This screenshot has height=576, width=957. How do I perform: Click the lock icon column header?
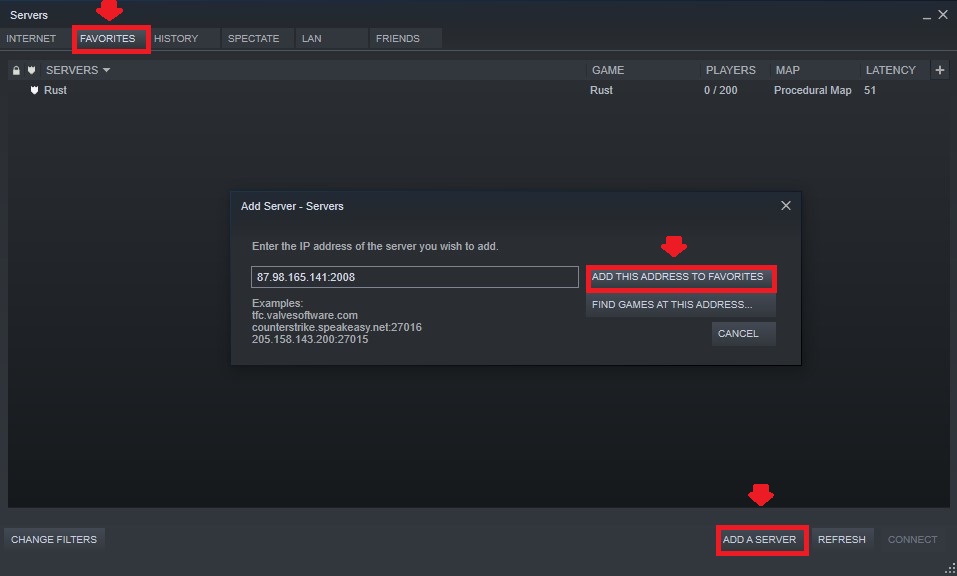coord(14,69)
